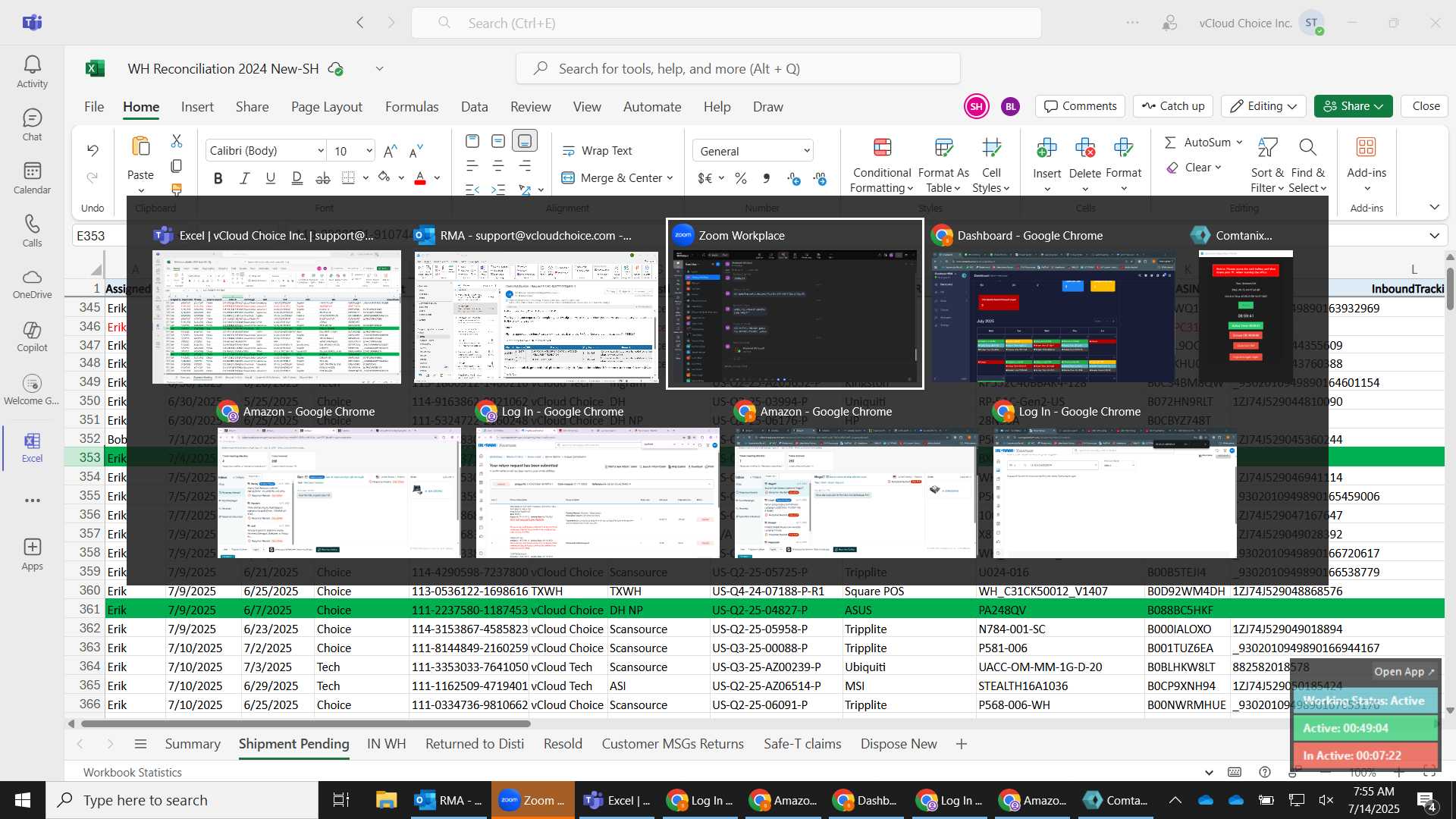Open Apps in Teams sidebar
Viewport: 1456px width, 819px height.
(32, 554)
